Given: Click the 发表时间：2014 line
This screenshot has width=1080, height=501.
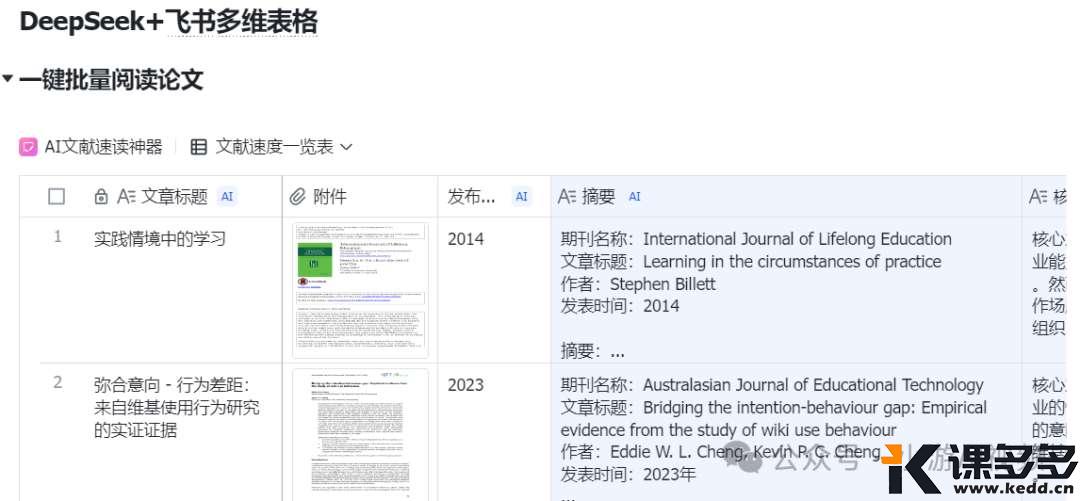Looking at the screenshot, I should point(620,306).
